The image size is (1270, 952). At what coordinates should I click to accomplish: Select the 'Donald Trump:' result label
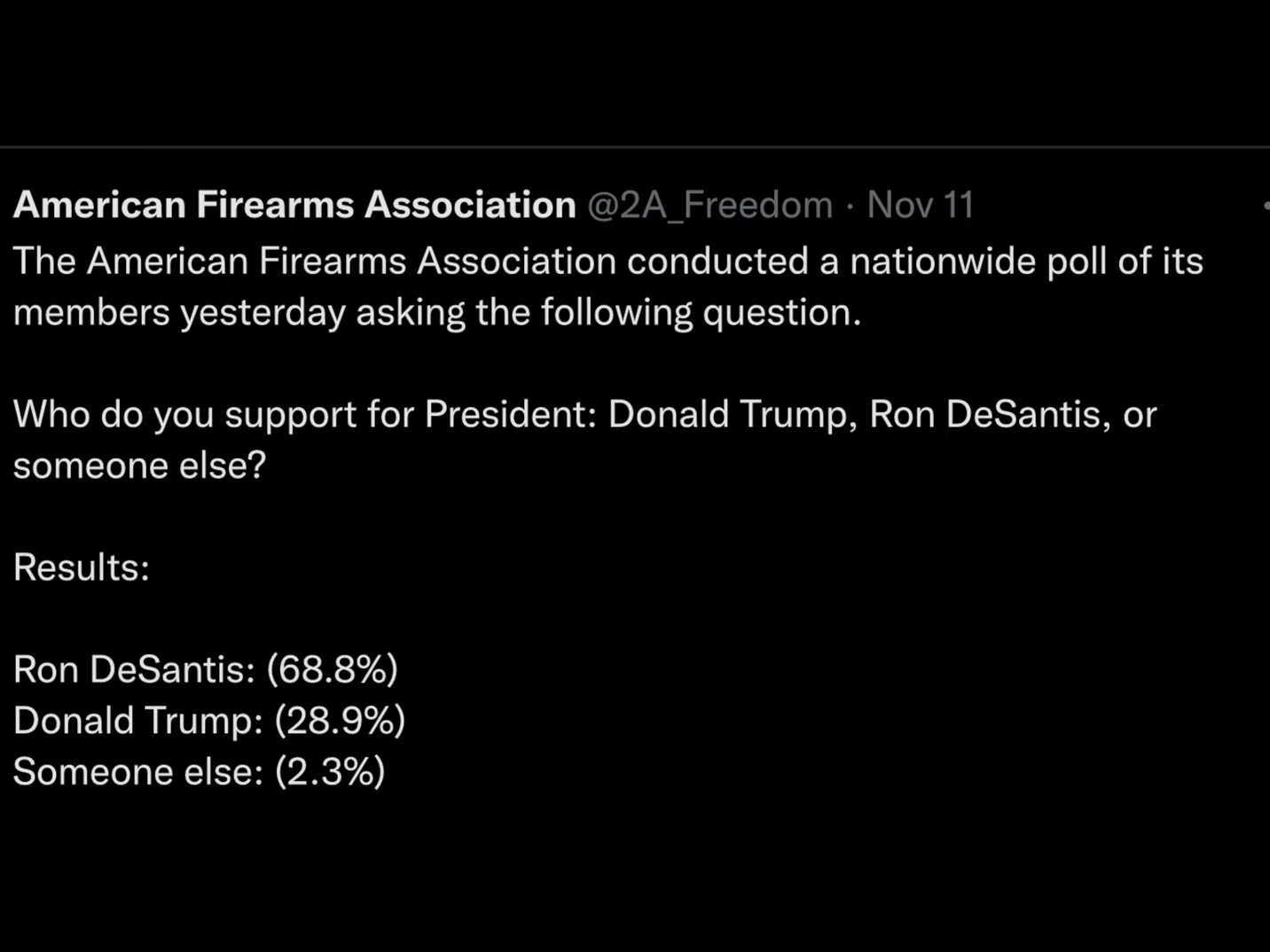[x=137, y=721]
